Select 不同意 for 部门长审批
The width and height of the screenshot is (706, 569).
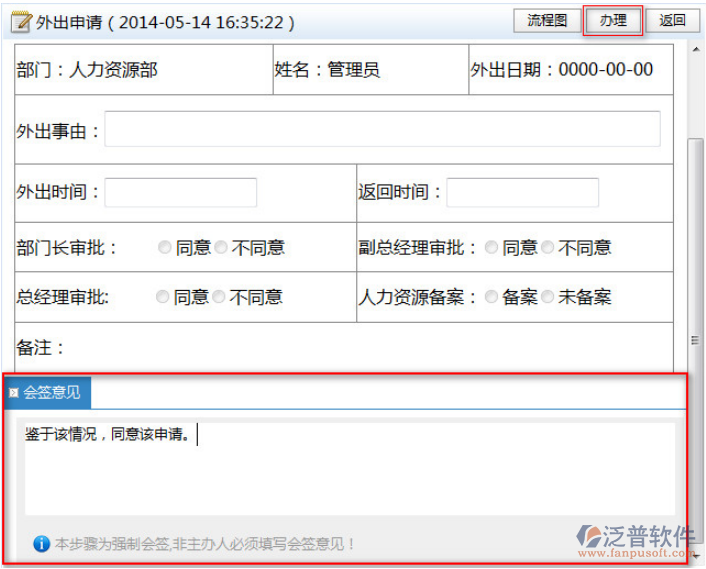[x=222, y=248]
